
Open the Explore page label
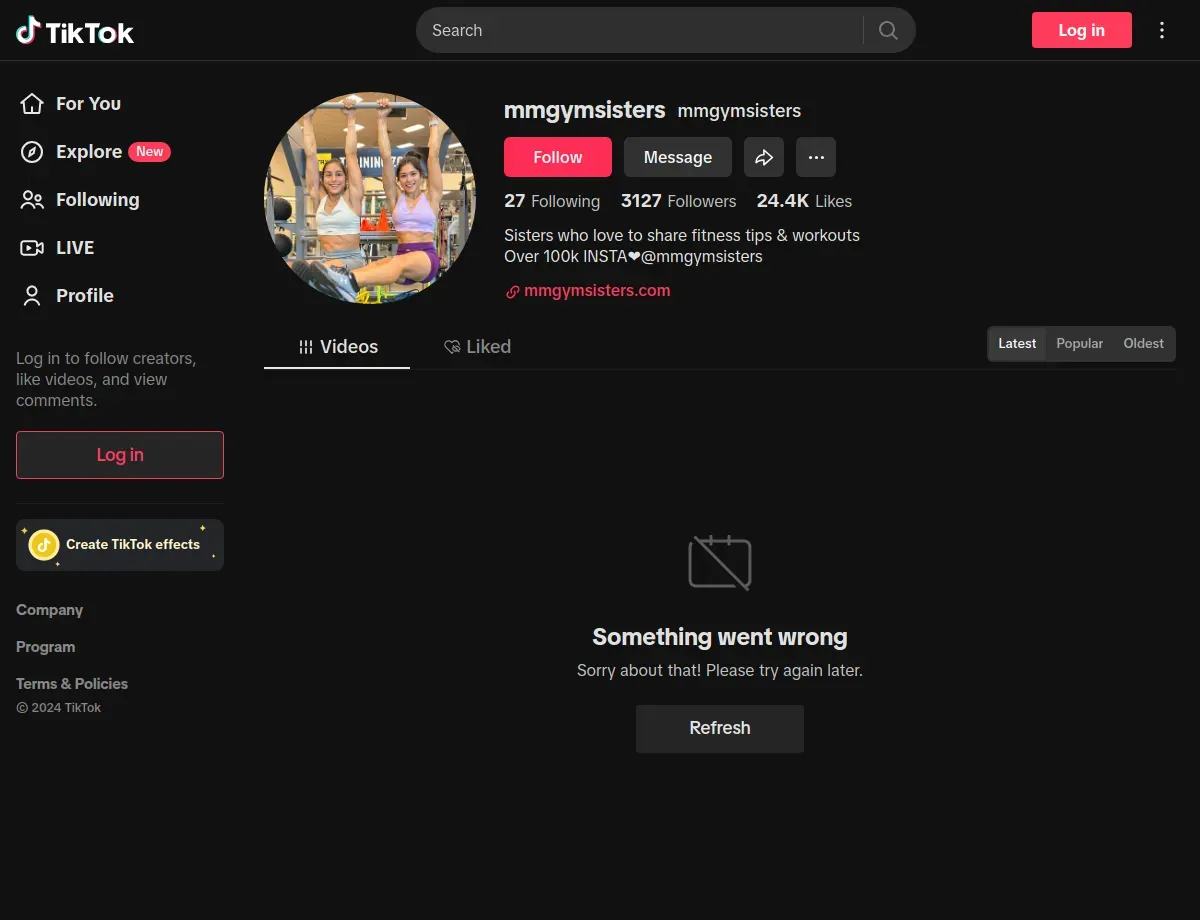point(89,152)
